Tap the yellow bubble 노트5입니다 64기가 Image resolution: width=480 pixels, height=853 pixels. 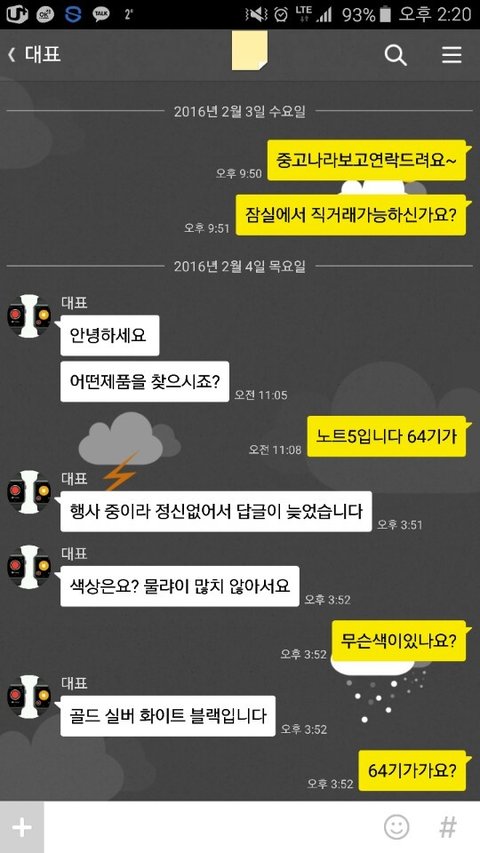(x=386, y=436)
